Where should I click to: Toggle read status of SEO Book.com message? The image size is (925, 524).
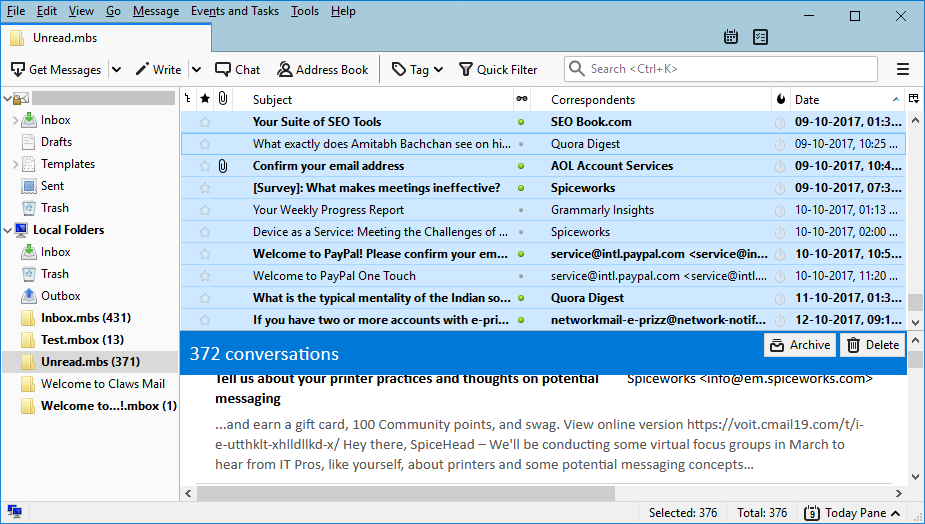521,122
